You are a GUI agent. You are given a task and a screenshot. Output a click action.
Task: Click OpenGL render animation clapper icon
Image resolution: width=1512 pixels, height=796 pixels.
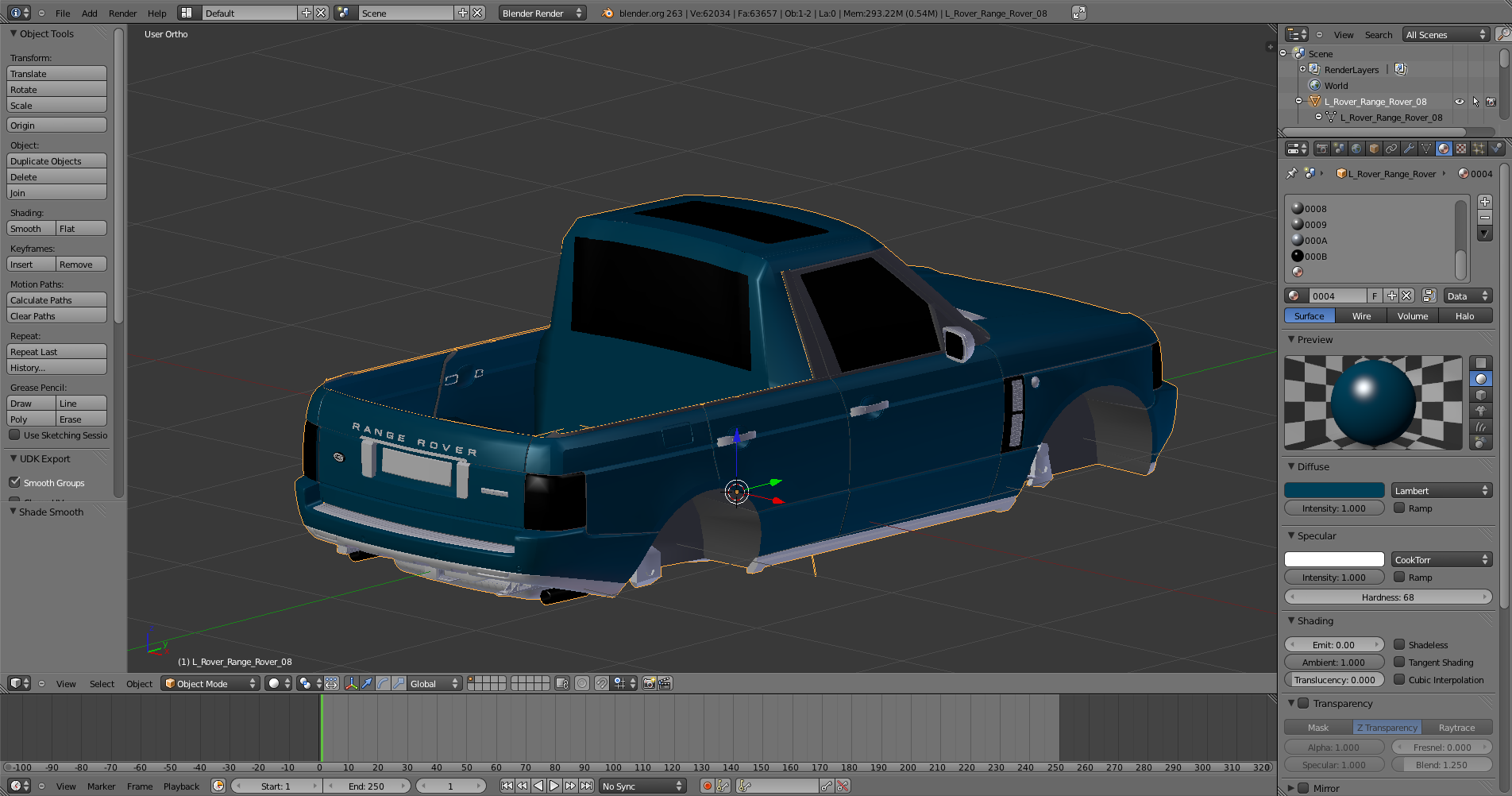coord(665,683)
